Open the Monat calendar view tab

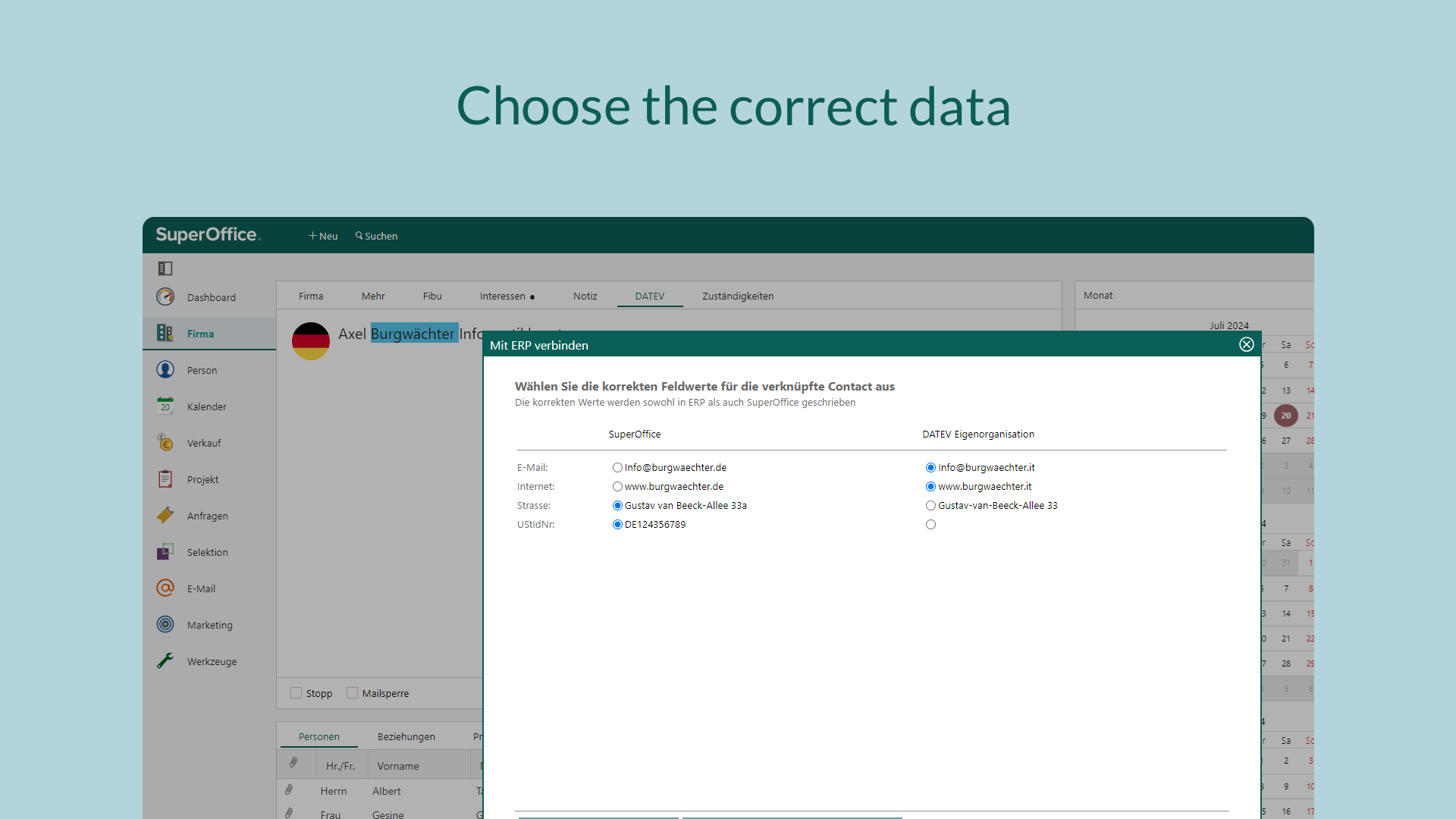coord(1098,295)
